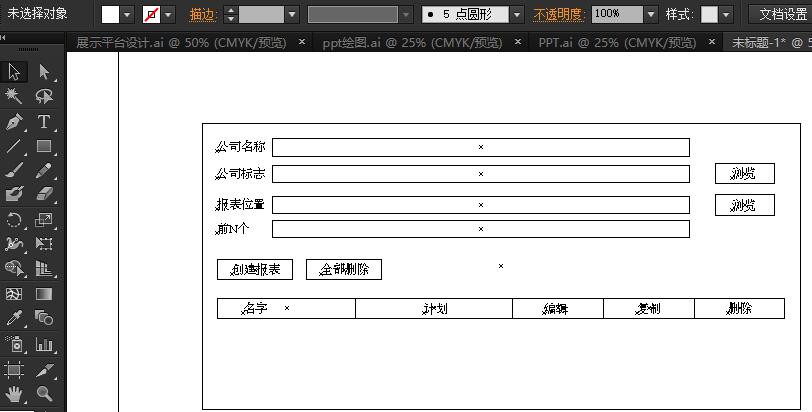Select the Eraser tool
Viewport: 812px width, 412px height.
44,194
